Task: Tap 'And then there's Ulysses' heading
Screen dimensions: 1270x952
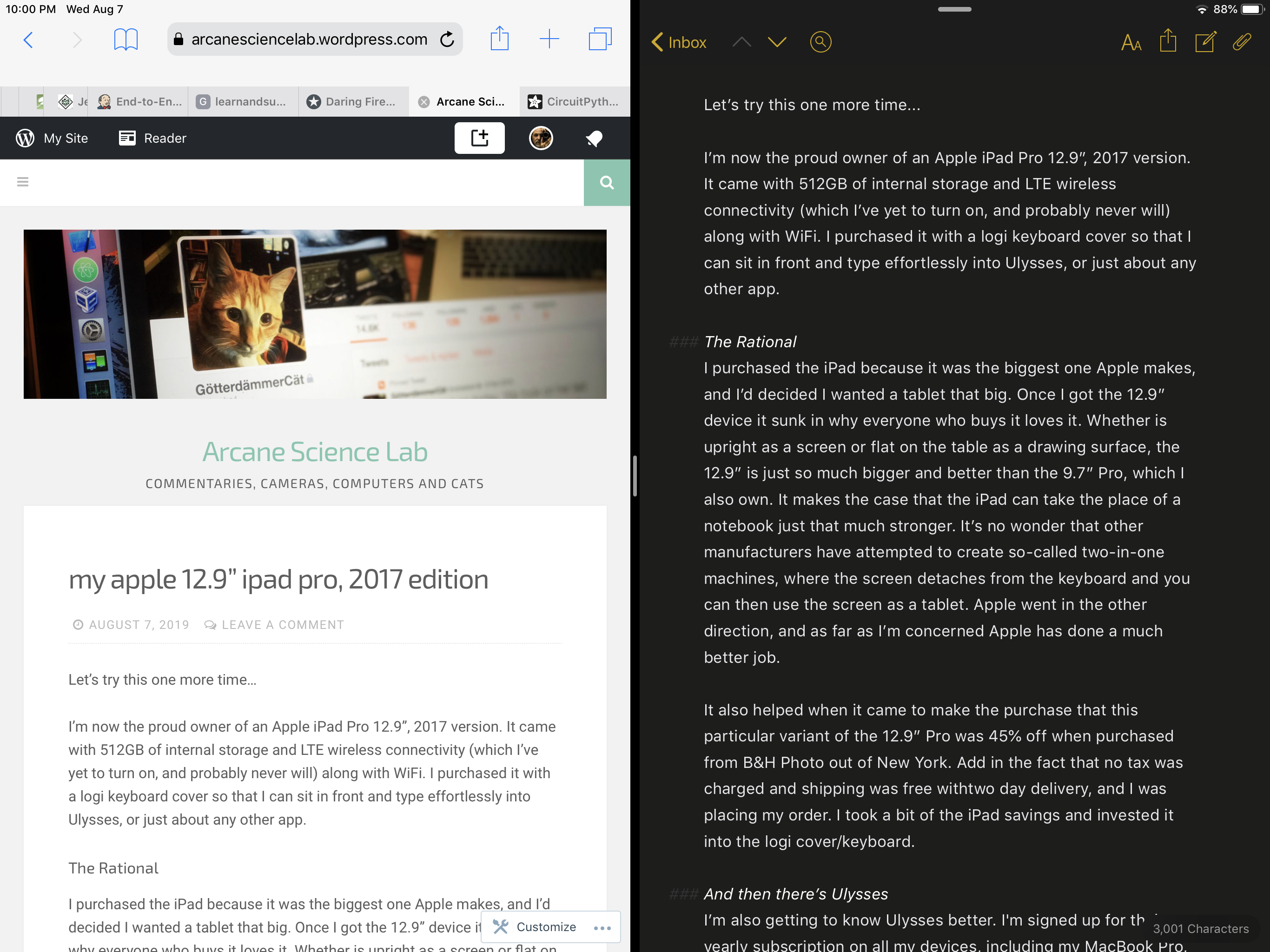Action: (x=796, y=894)
